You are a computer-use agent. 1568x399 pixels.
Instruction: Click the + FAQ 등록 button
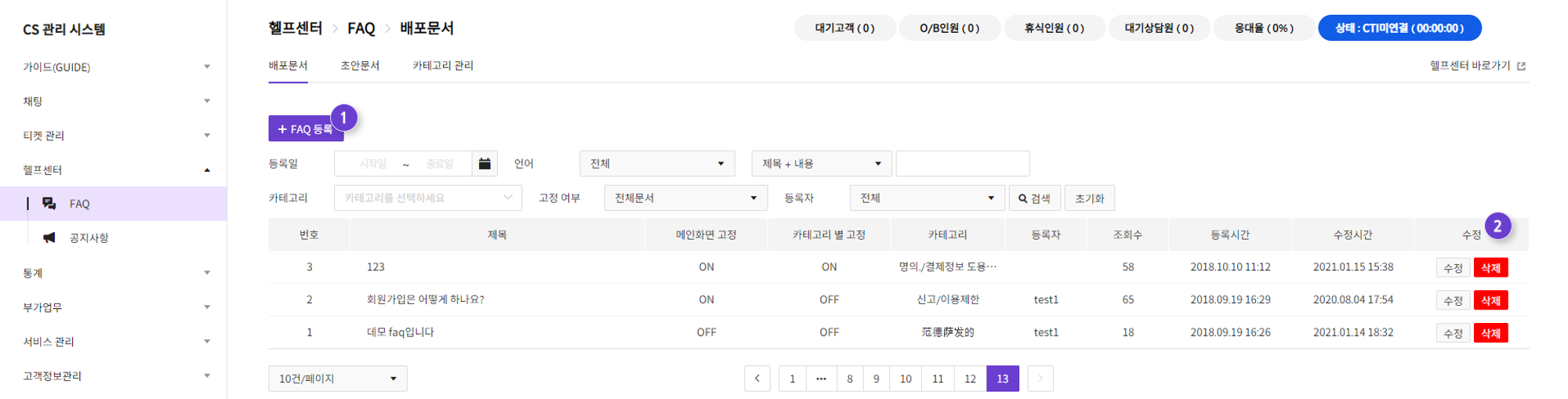tap(306, 129)
